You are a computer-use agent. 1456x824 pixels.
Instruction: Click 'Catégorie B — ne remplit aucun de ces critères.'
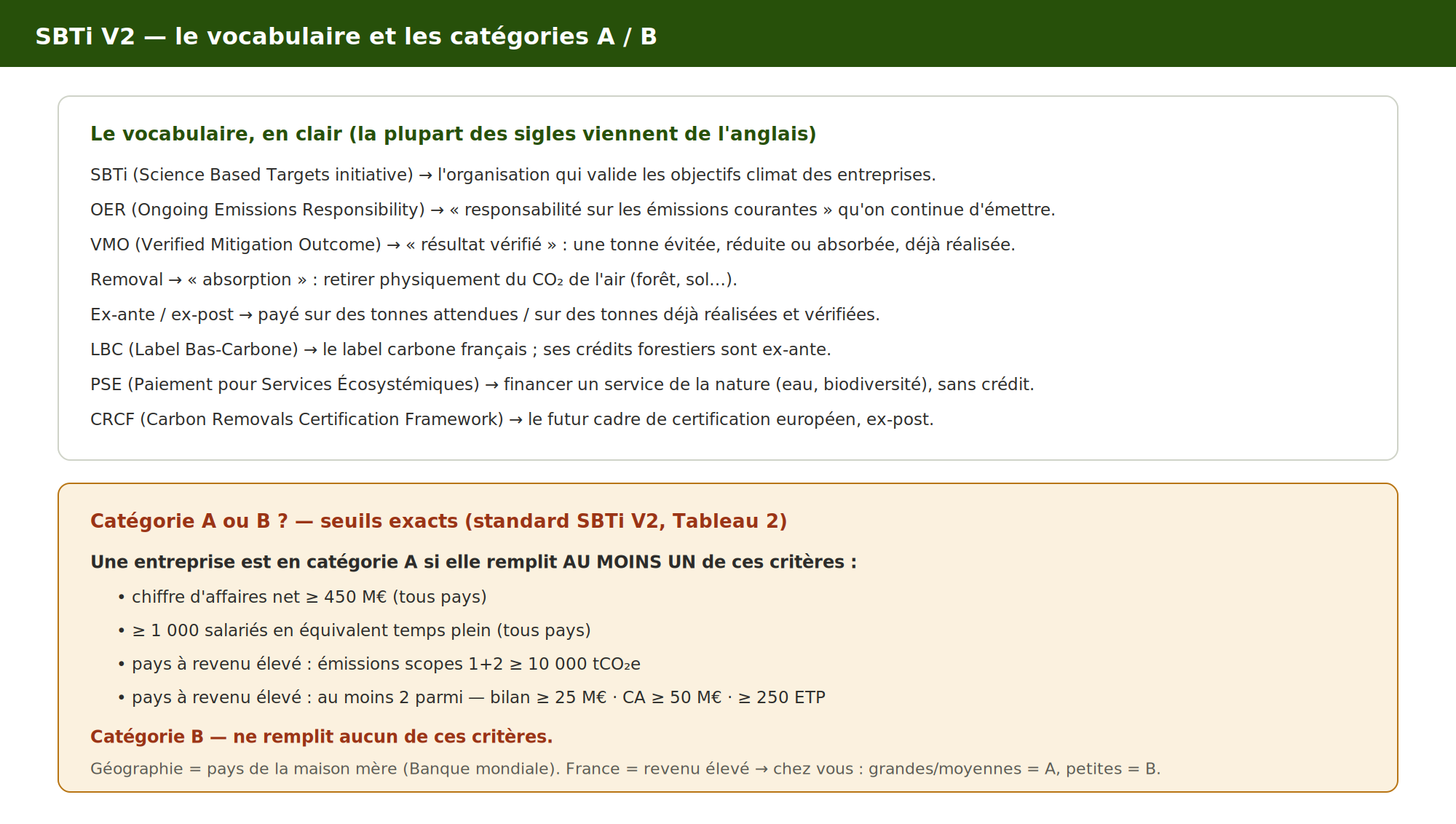click(321, 737)
